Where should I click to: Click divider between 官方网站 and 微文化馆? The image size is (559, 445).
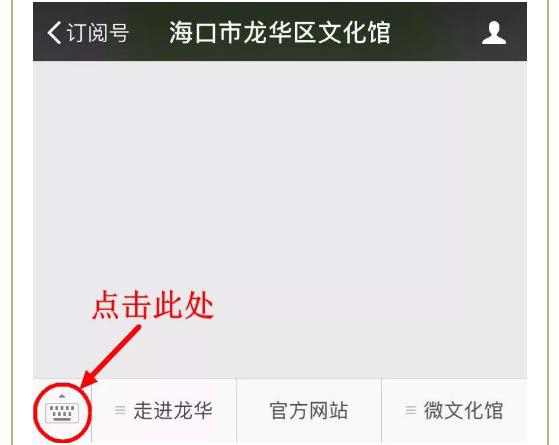point(381,410)
